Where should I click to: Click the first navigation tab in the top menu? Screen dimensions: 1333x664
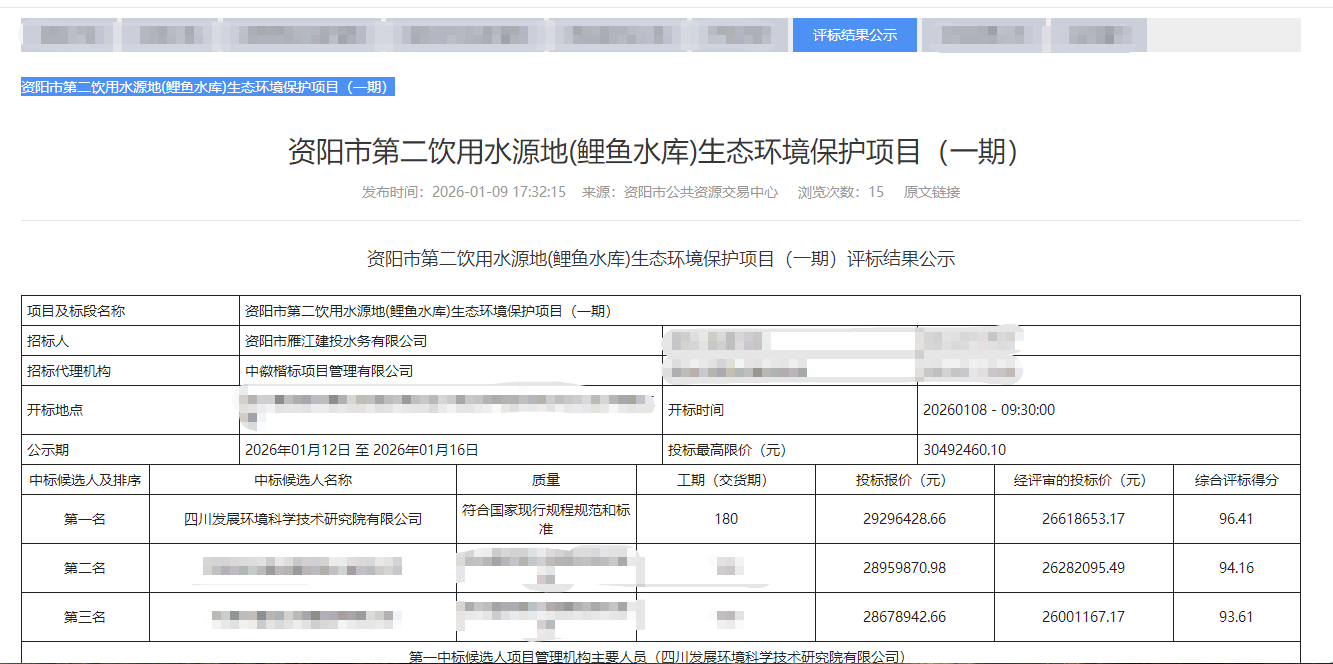point(67,34)
